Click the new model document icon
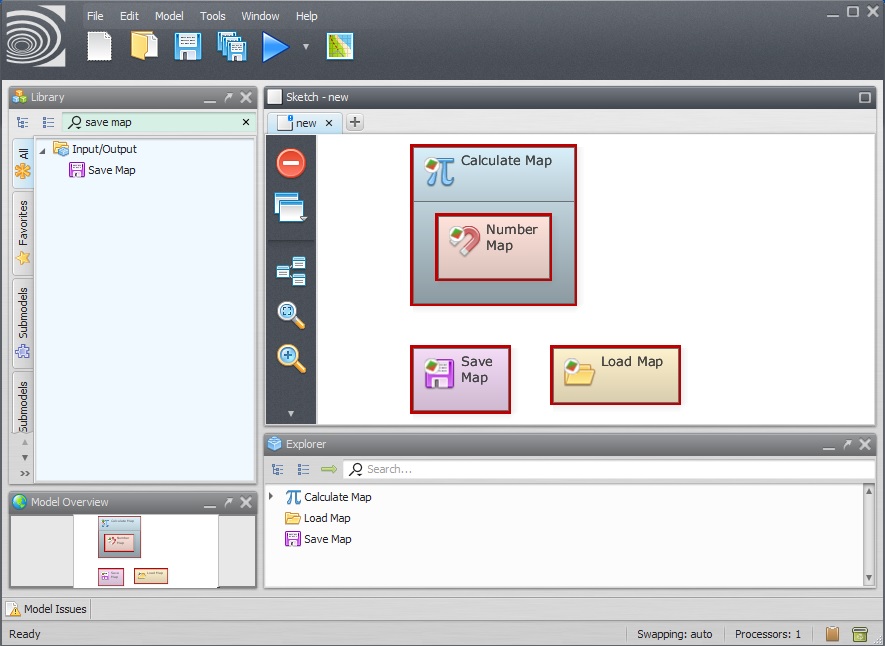The height and width of the screenshot is (646, 885). click(99, 46)
